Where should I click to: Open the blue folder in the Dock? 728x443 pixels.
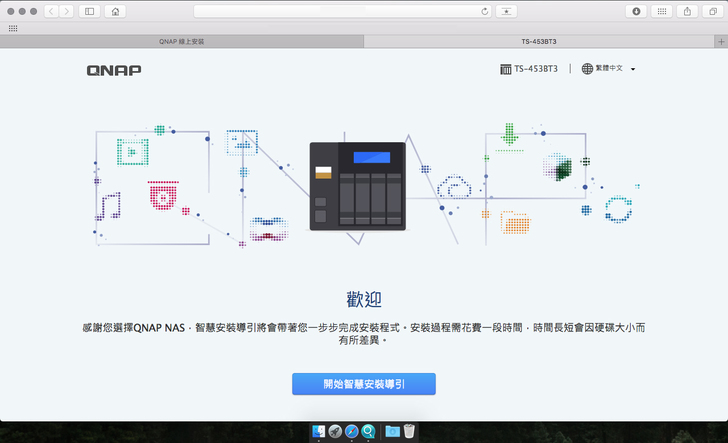pos(392,432)
